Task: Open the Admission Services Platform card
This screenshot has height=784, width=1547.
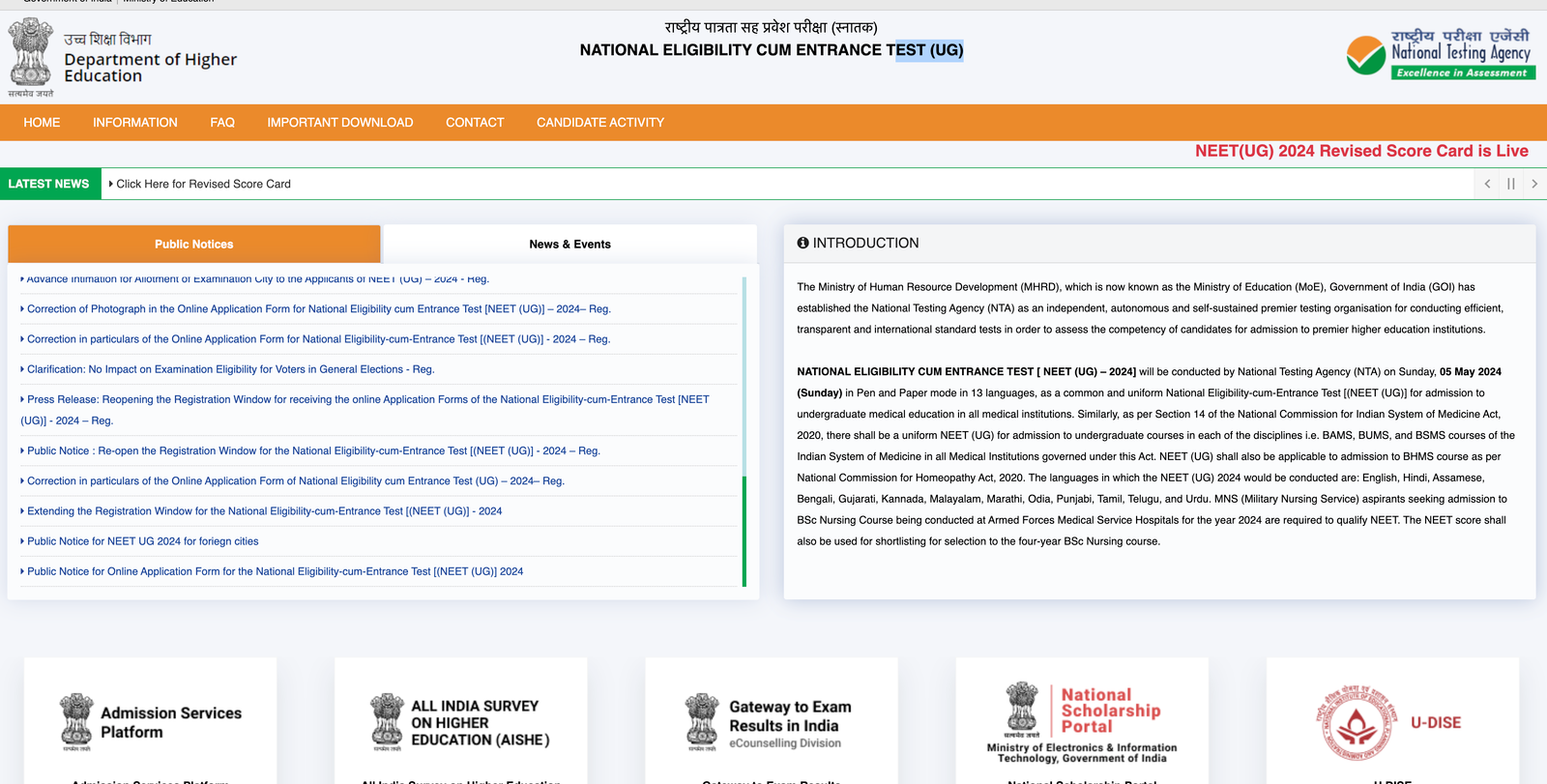Action: (x=151, y=722)
